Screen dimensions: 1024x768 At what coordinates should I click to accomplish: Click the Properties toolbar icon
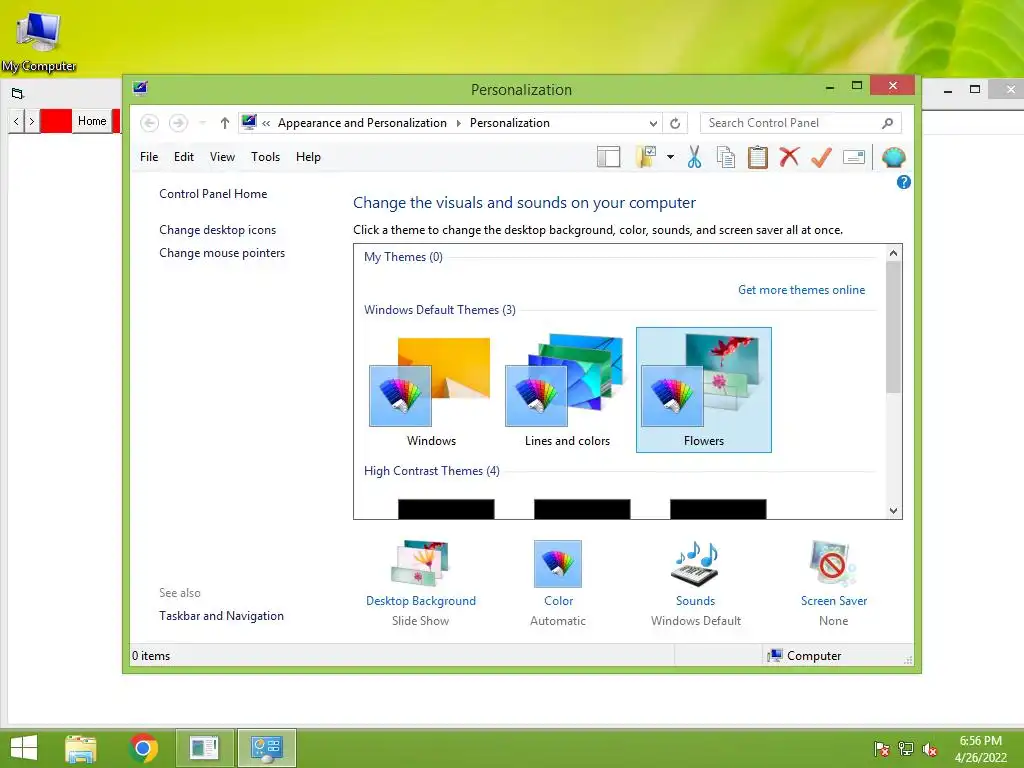coord(854,157)
